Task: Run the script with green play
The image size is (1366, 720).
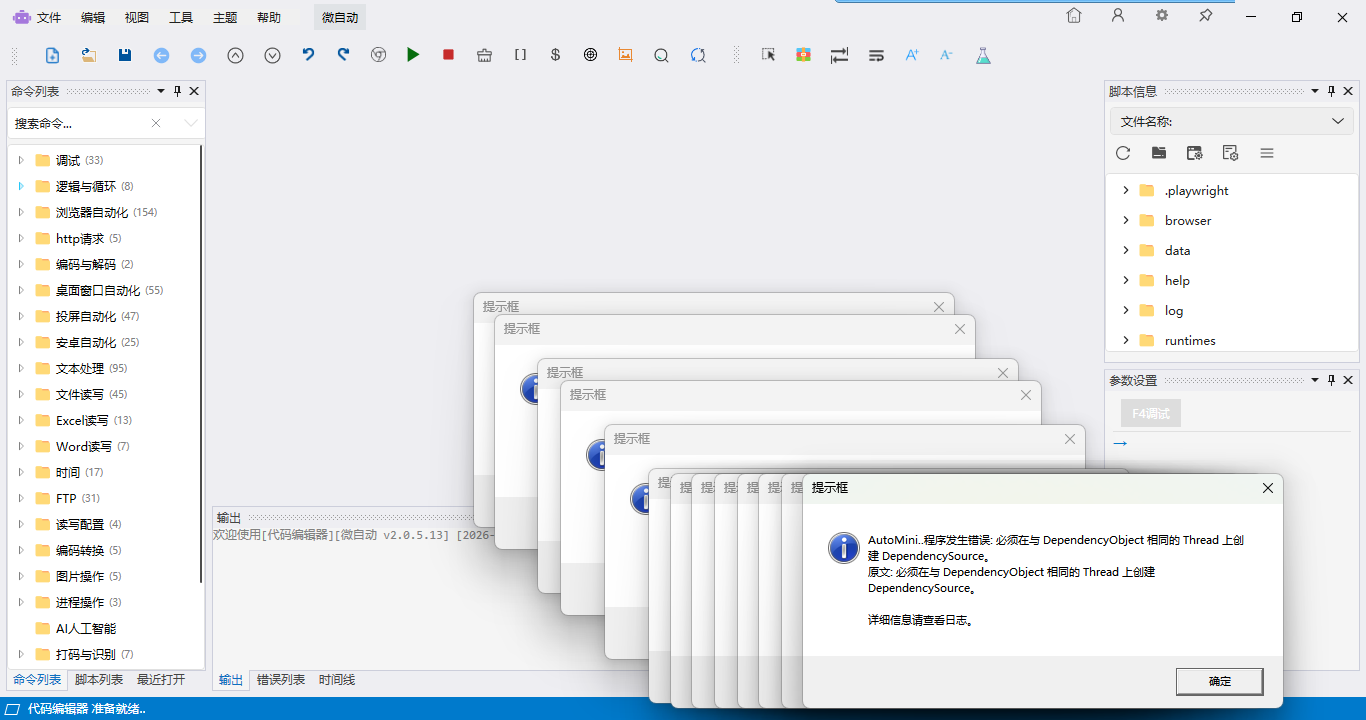Action: 413,55
